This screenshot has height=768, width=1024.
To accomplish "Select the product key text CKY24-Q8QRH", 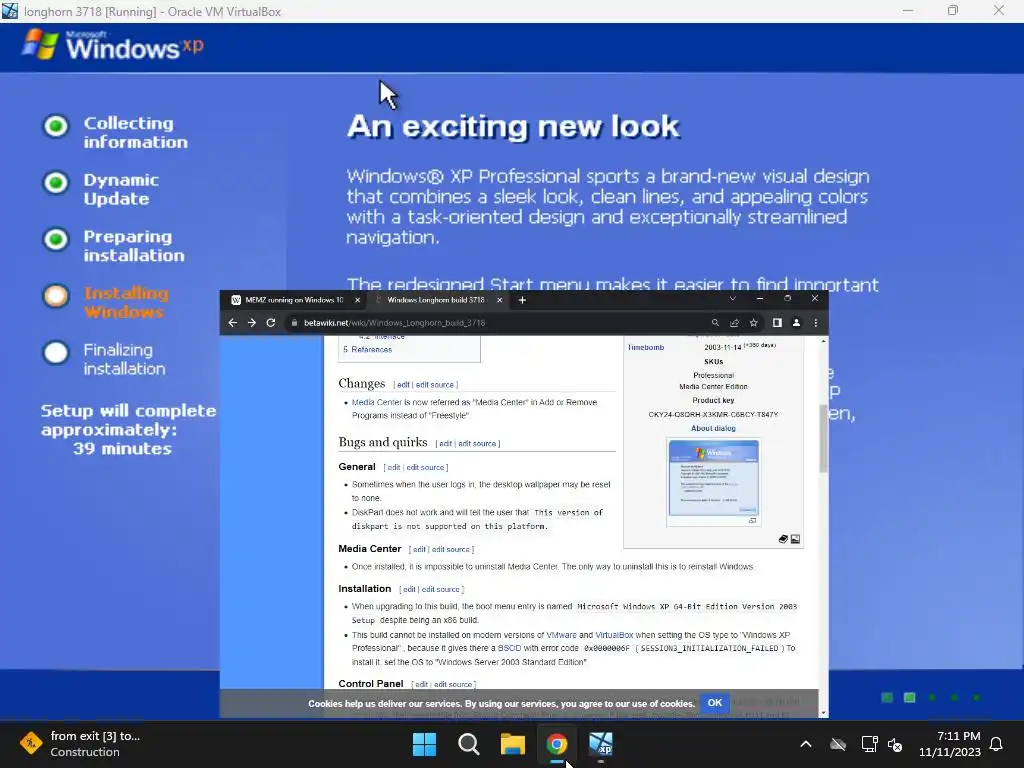I will pos(713,415).
